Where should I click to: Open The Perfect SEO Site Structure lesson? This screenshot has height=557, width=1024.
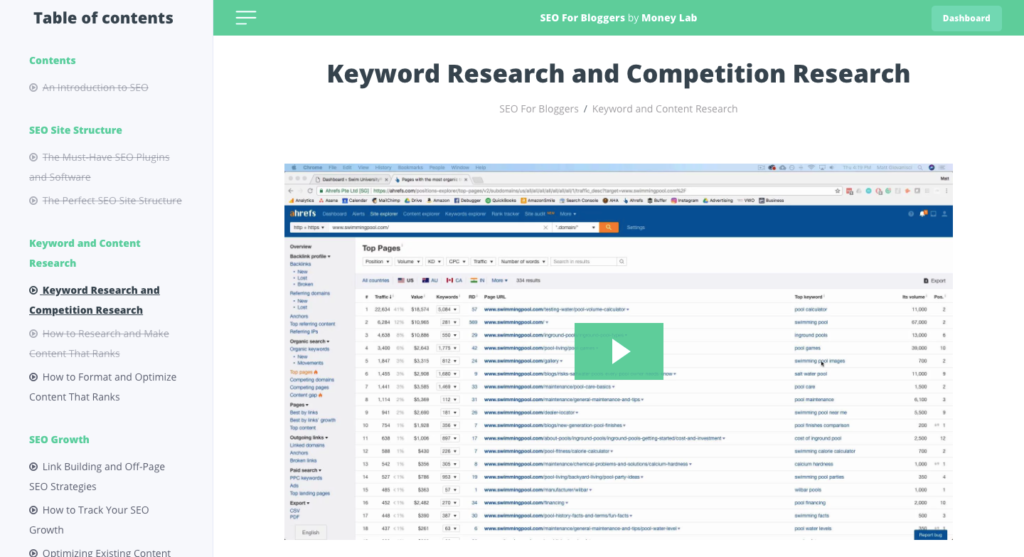[x=112, y=200]
